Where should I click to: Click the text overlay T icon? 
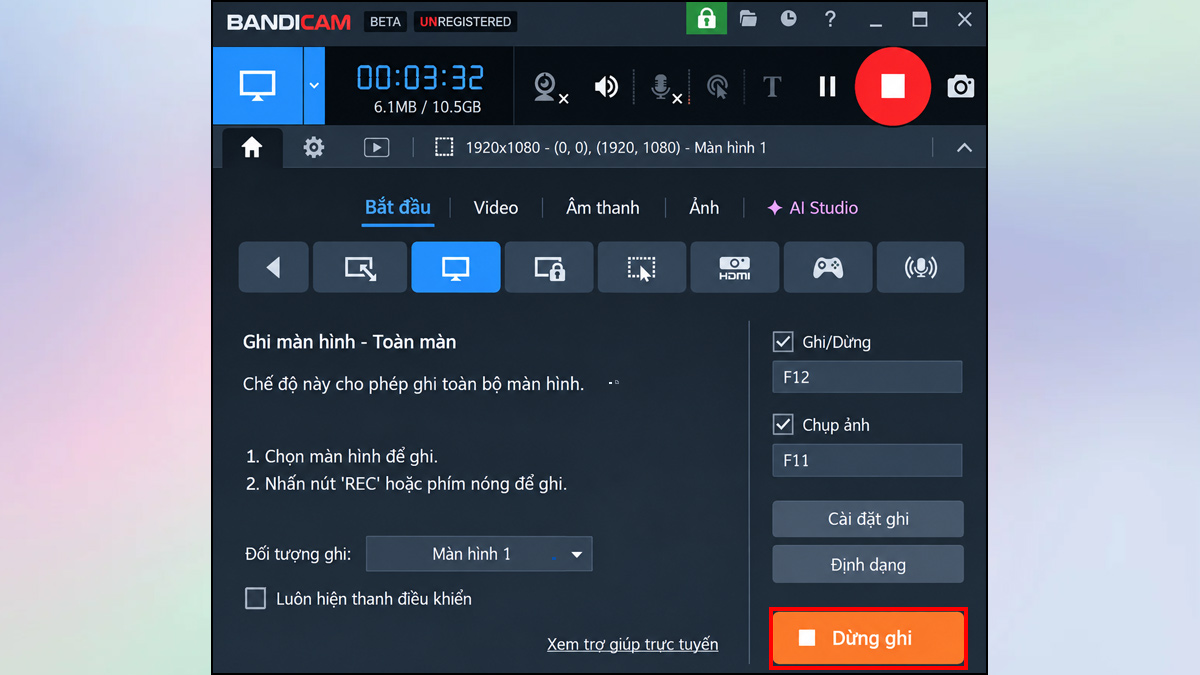[x=772, y=87]
